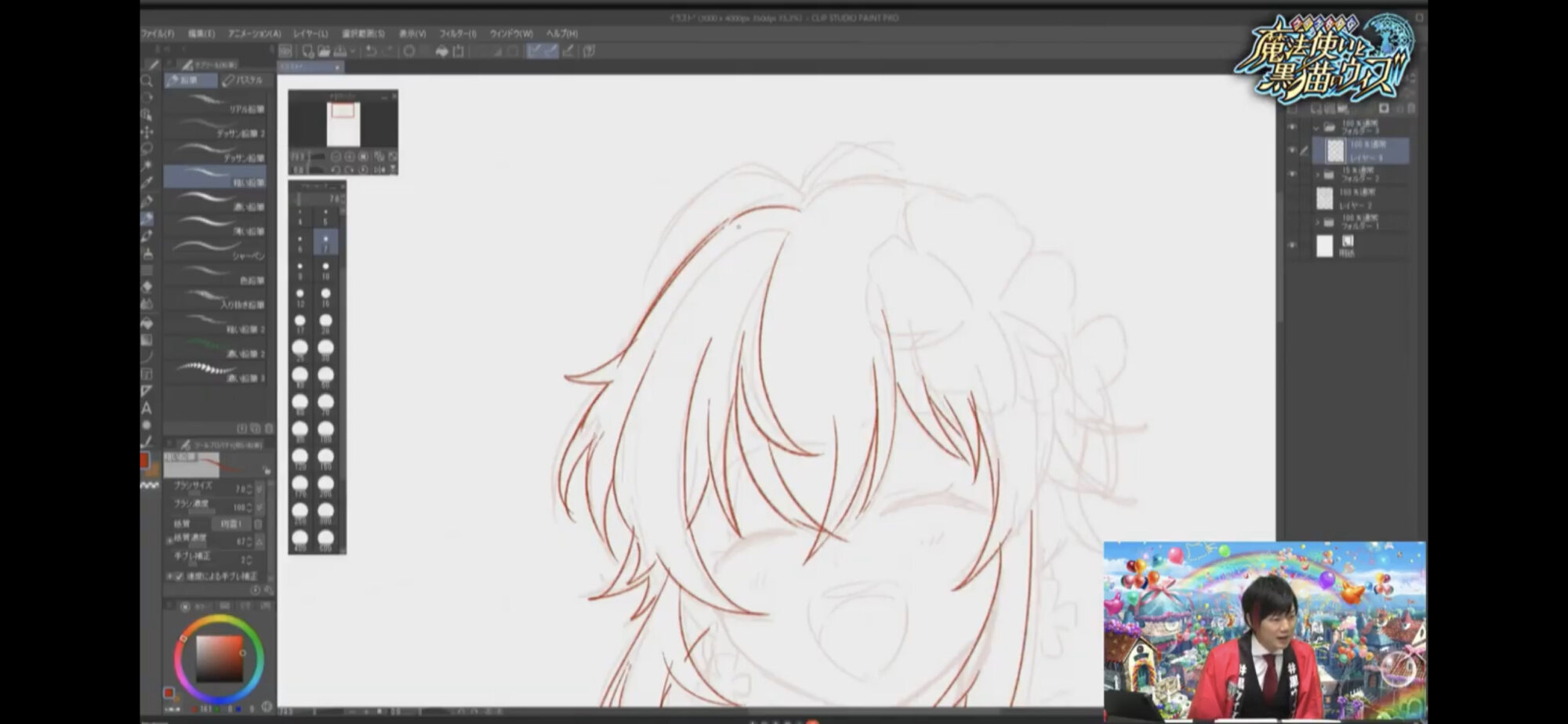Select the eyedropper tool
The width and height of the screenshot is (1568, 724).
click(147, 183)
